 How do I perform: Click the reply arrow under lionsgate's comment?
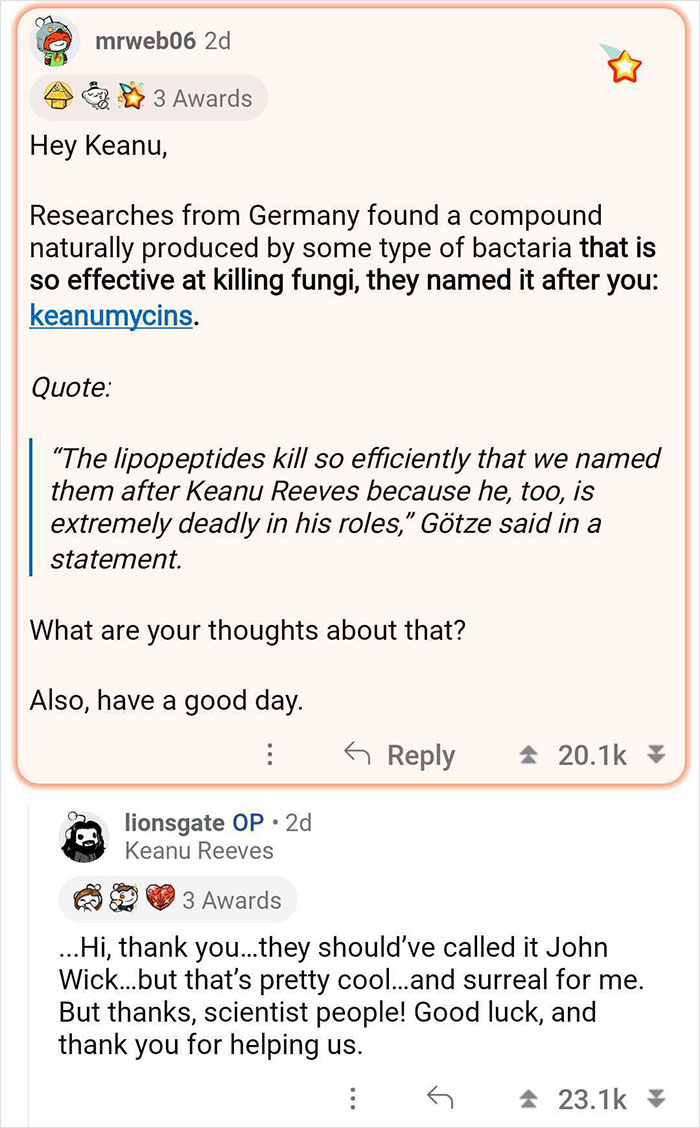[x=440, y=1098]
